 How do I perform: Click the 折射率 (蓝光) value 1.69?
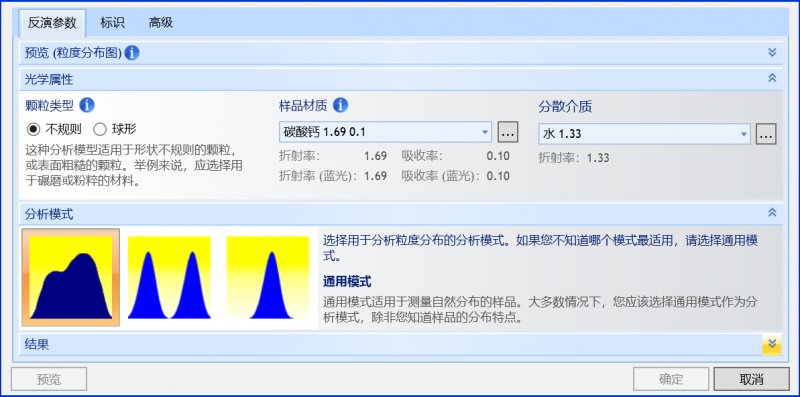click(376, 176)
